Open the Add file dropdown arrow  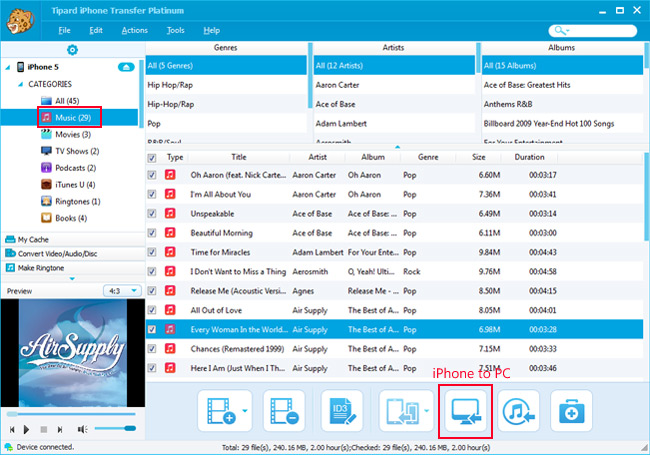pyautogui.click(x=246, y=411)
